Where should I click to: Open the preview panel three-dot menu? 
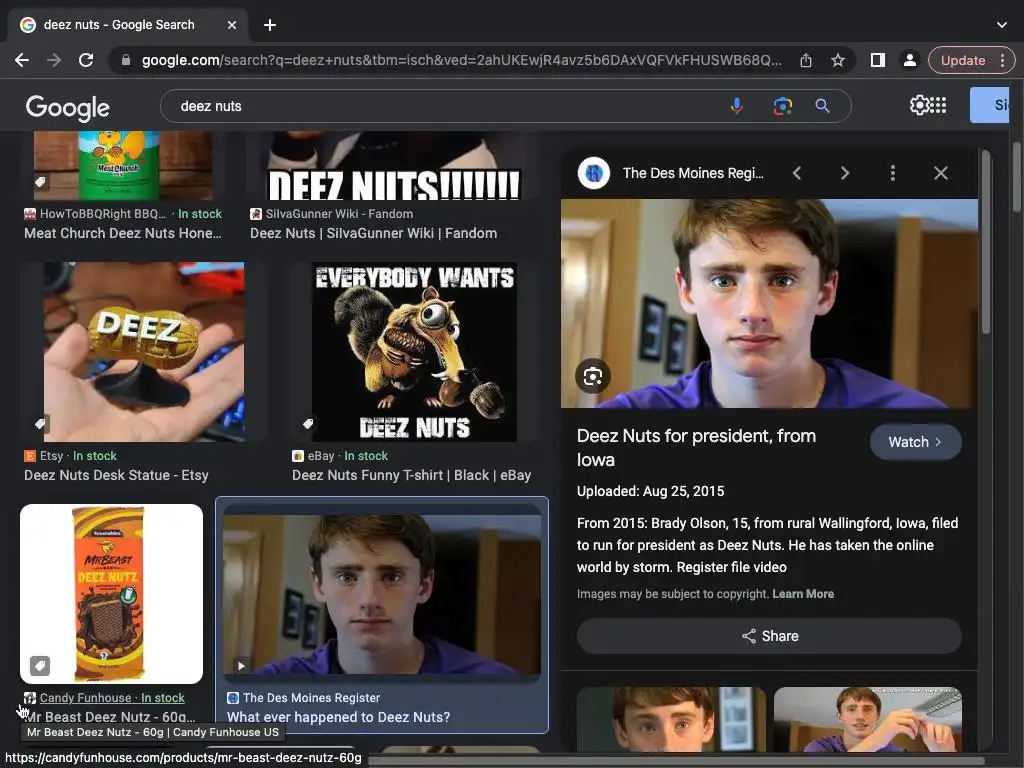tap(893, 173)
